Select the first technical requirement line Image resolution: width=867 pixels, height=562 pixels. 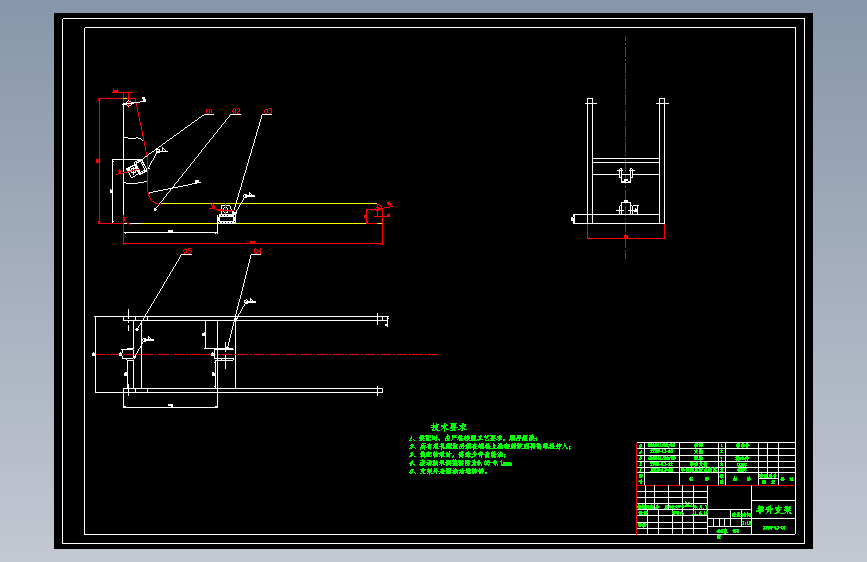pyautogui.click(x=473, y=438)
